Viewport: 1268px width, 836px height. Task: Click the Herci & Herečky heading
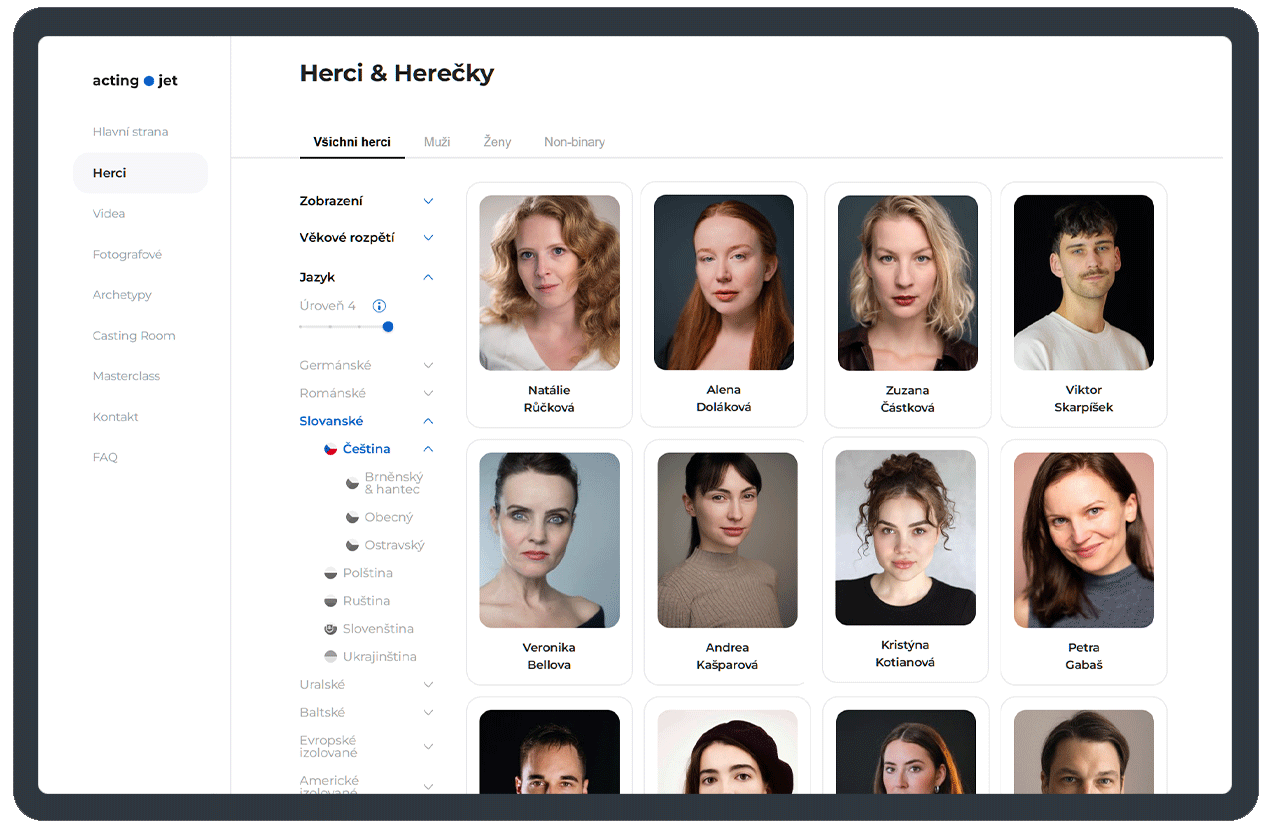coord(397,73)
